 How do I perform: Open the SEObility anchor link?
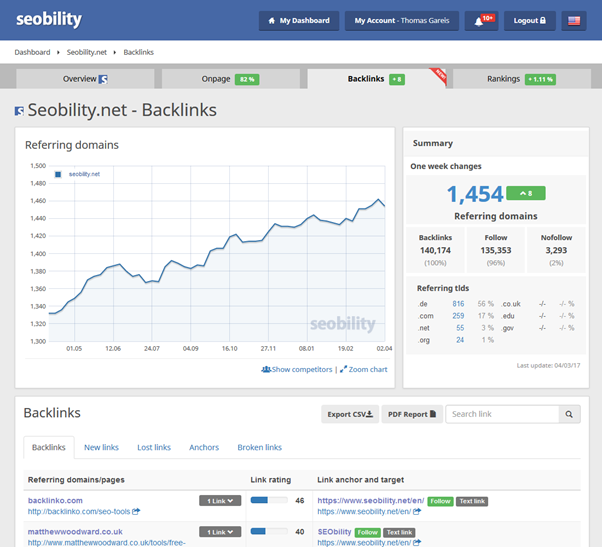(334, 532)
